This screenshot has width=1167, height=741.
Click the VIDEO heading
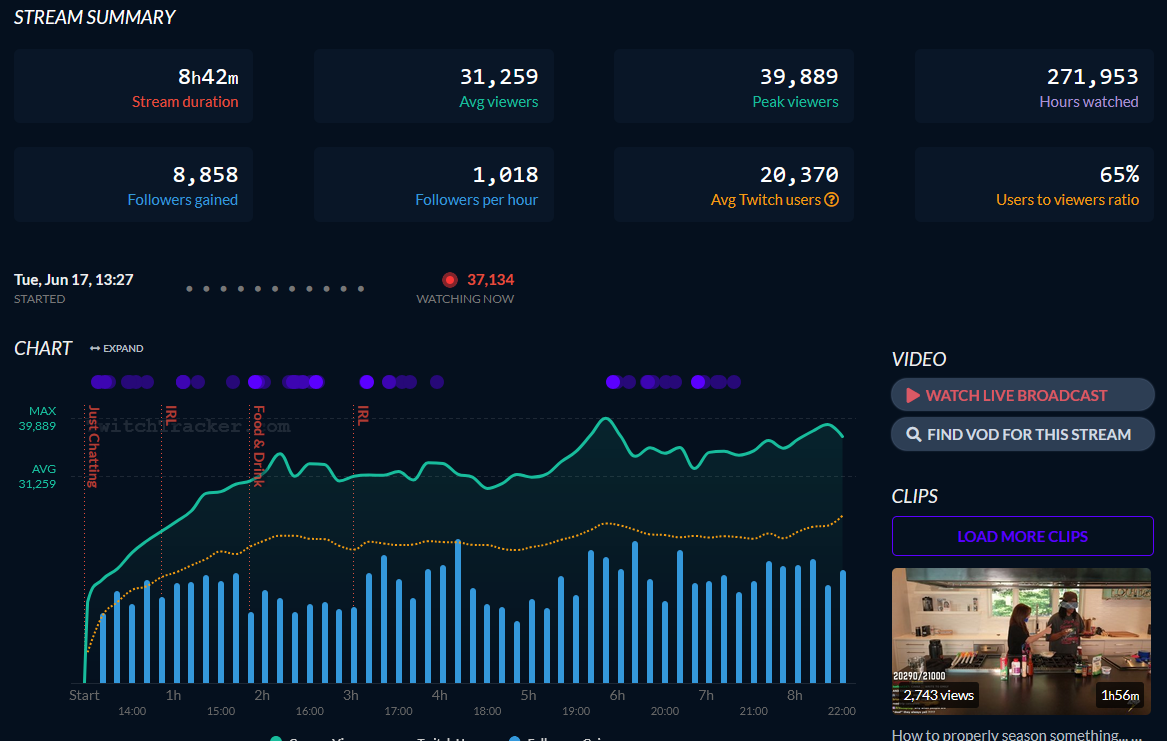pyautogui.click(x=919, y=359)
